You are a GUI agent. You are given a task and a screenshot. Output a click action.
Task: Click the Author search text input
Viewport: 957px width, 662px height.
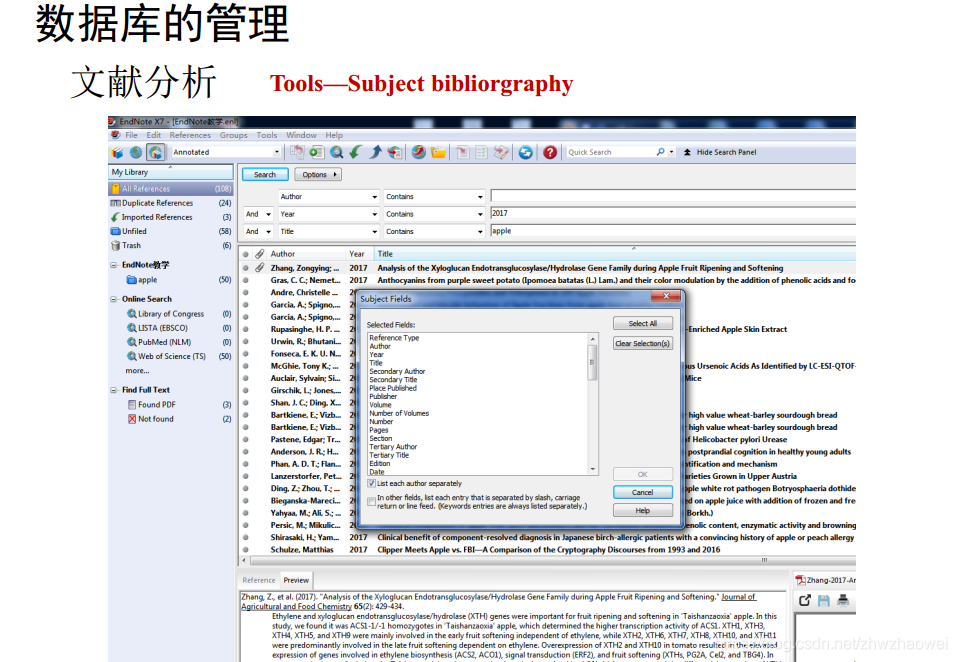[673, 196]
